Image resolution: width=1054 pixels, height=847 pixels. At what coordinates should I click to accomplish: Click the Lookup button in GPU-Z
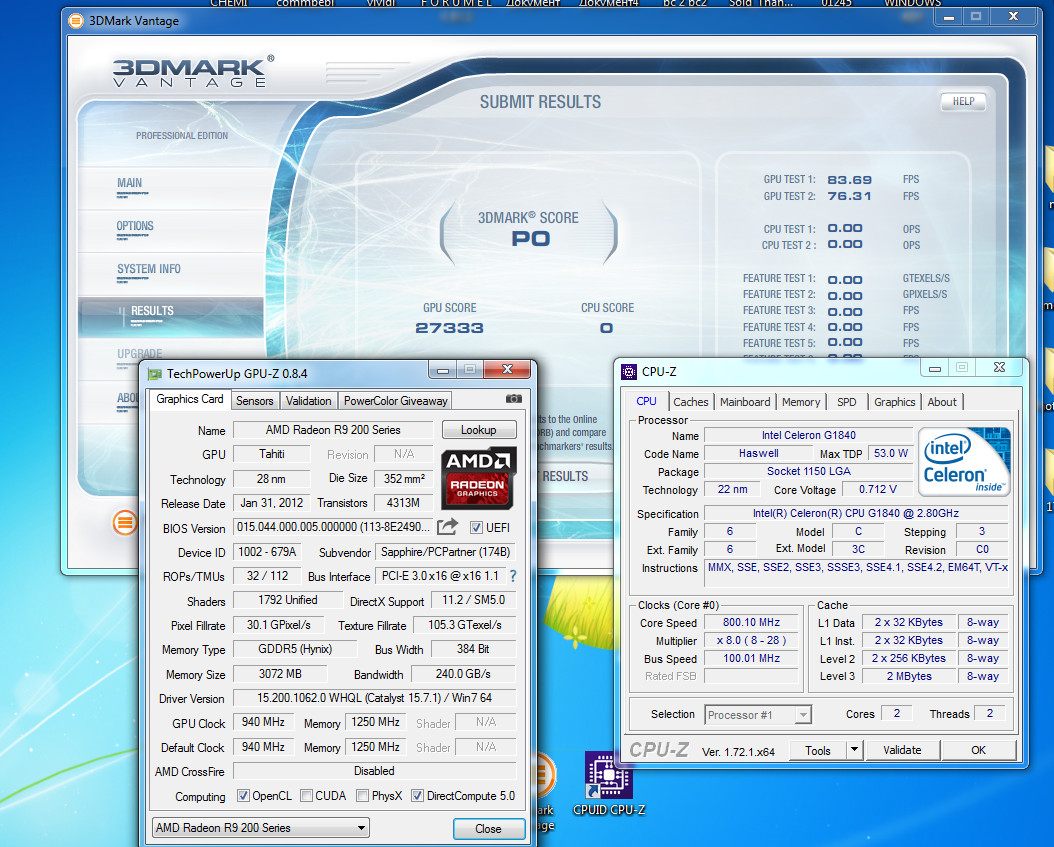pos(478,430)
